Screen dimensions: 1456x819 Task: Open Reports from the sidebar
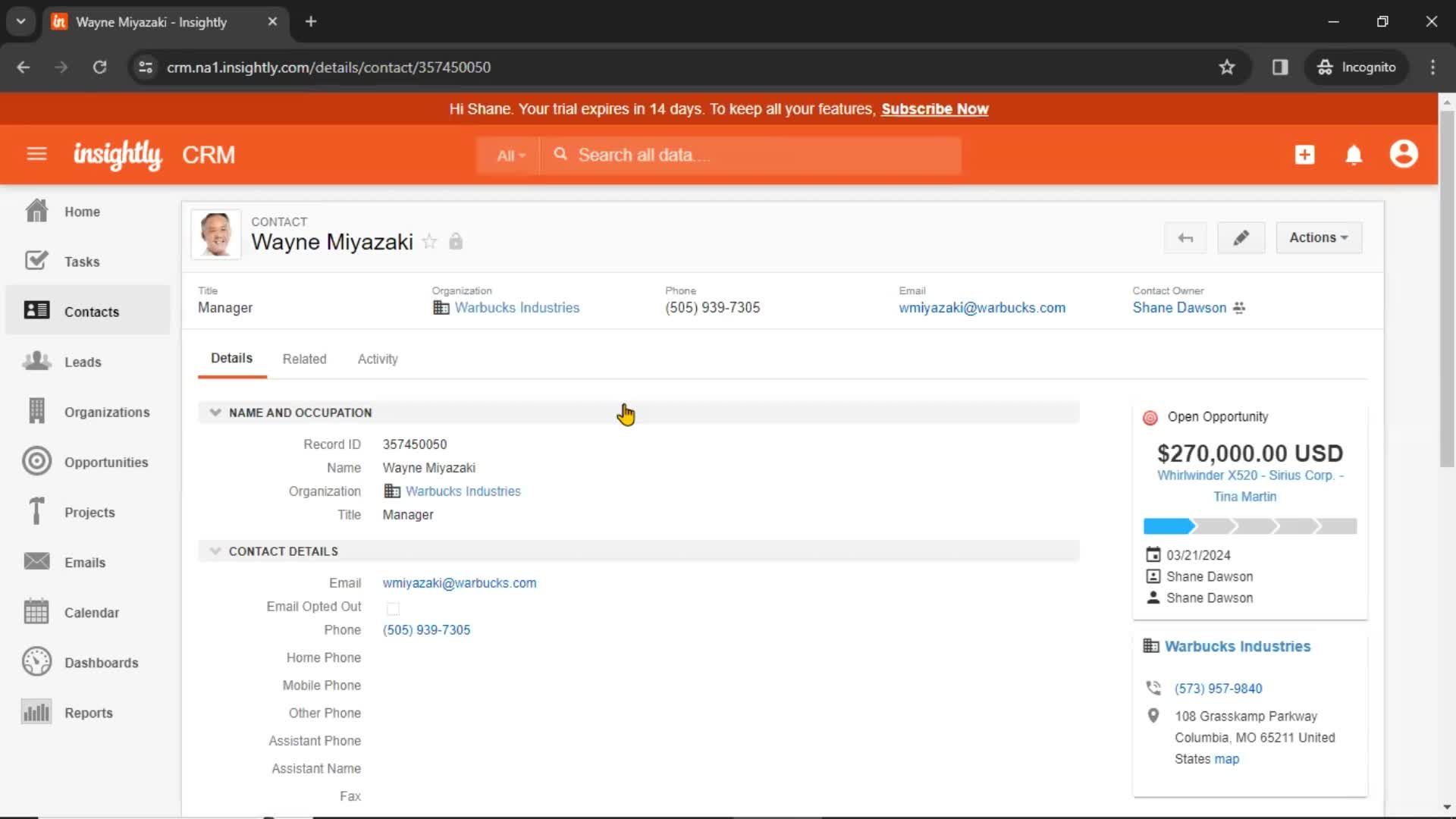88,712
